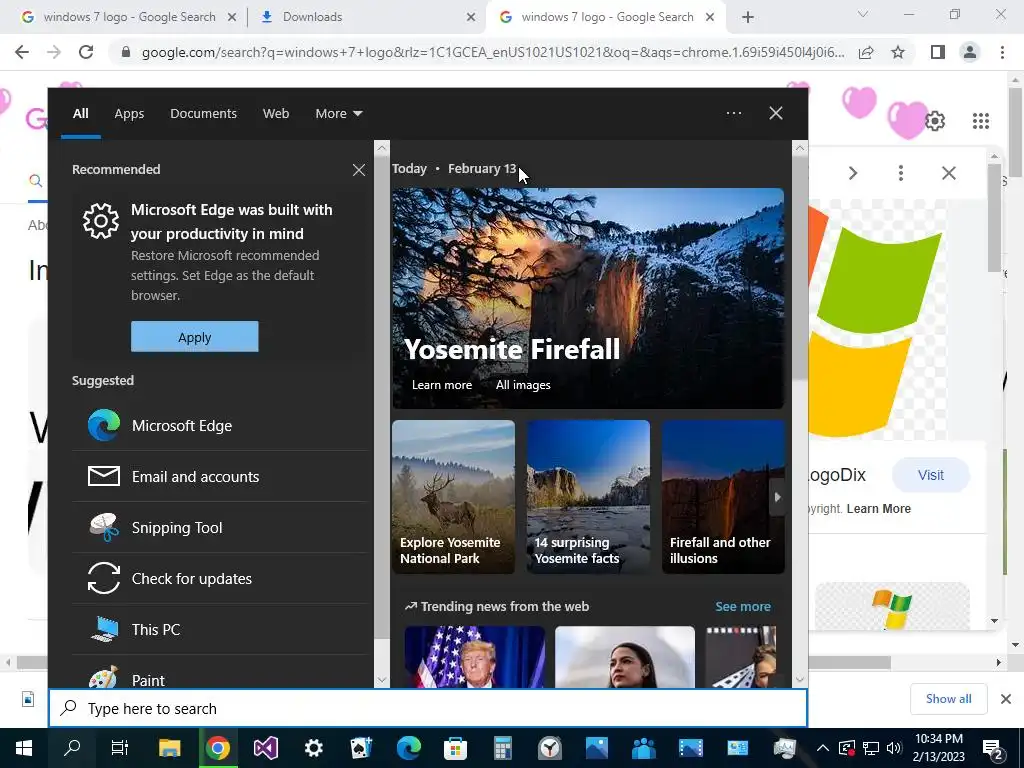
Task: Open the clock app on taskbar
Action: tap(550, 748)
